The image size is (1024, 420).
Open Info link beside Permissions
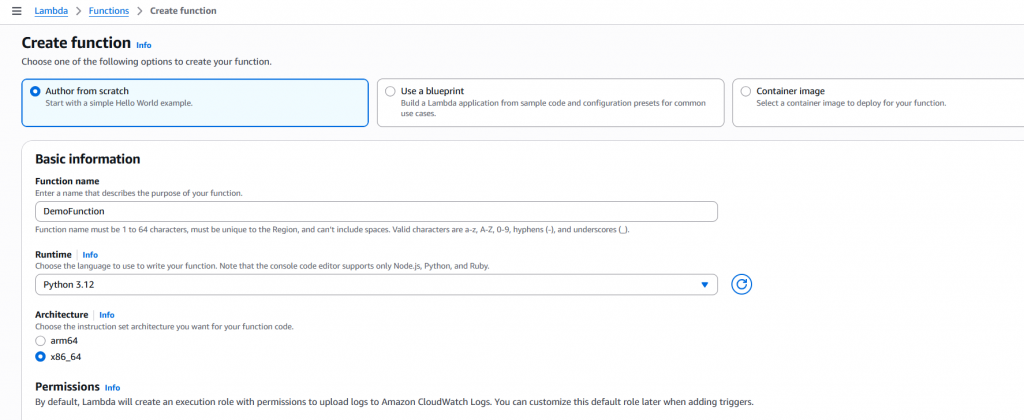tap(112, 387)
